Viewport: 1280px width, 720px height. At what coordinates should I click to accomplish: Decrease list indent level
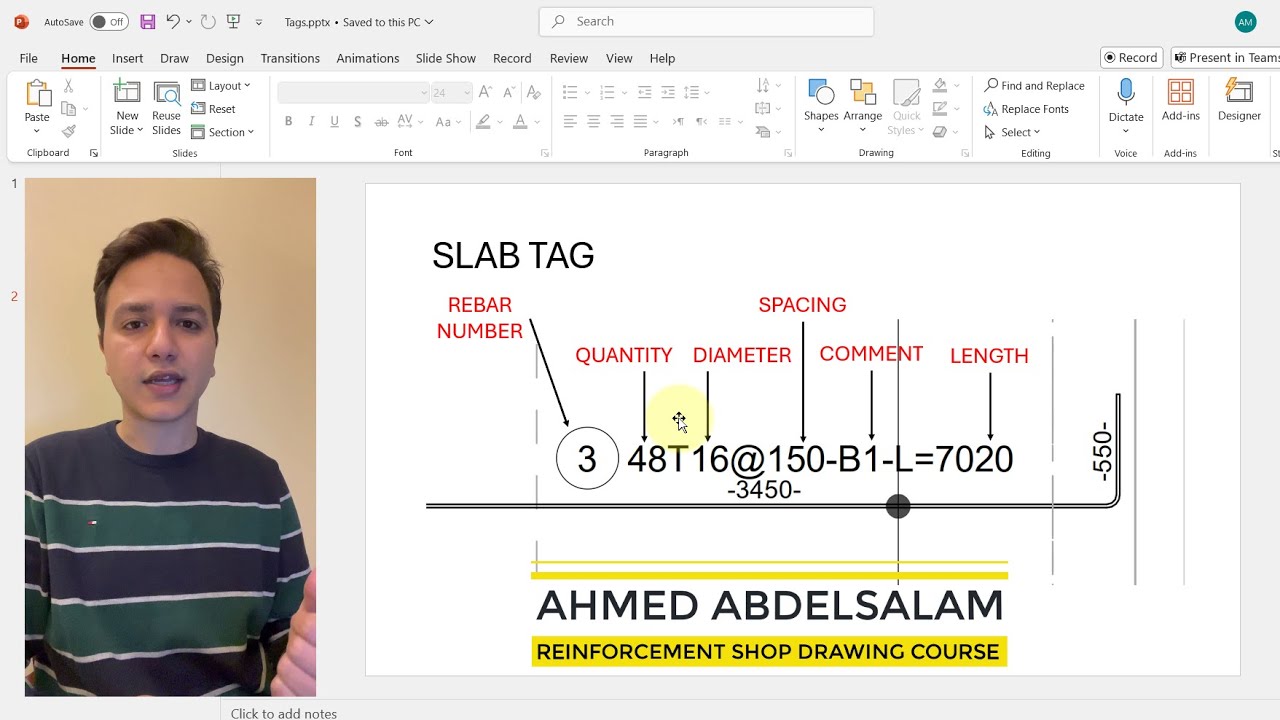tap(645, 92)
